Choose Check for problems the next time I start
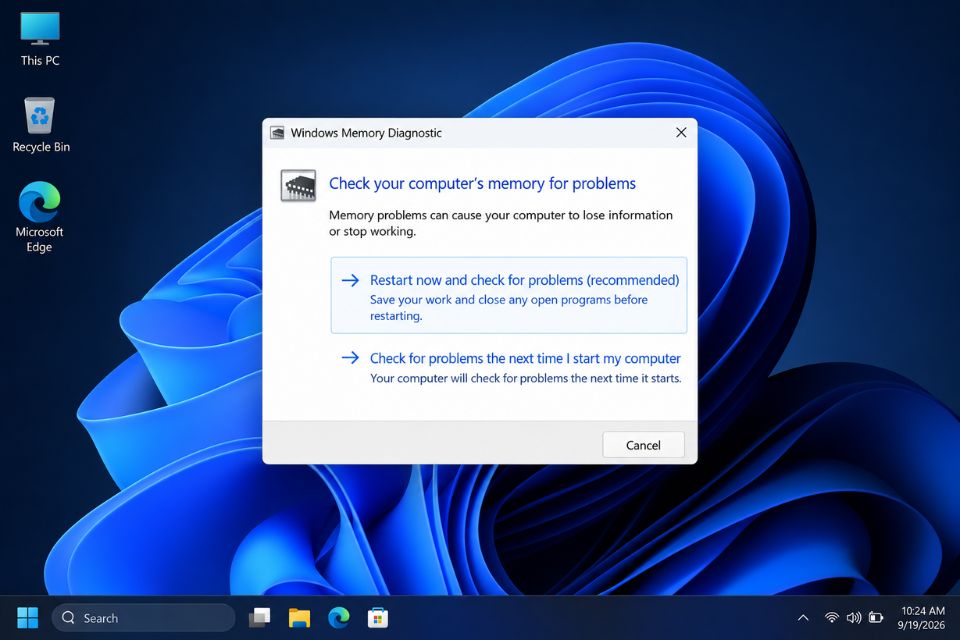This screenshot has height=640, width=960. (x=511, y=367)
